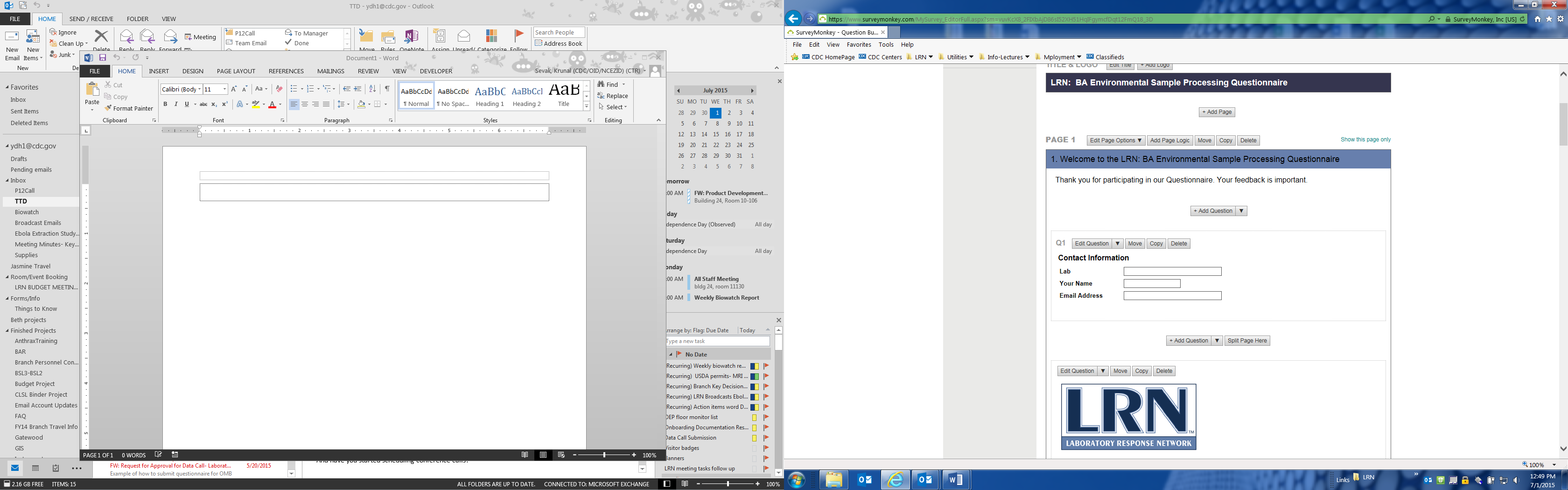Click the Split Page Here button

point(1247,341)
